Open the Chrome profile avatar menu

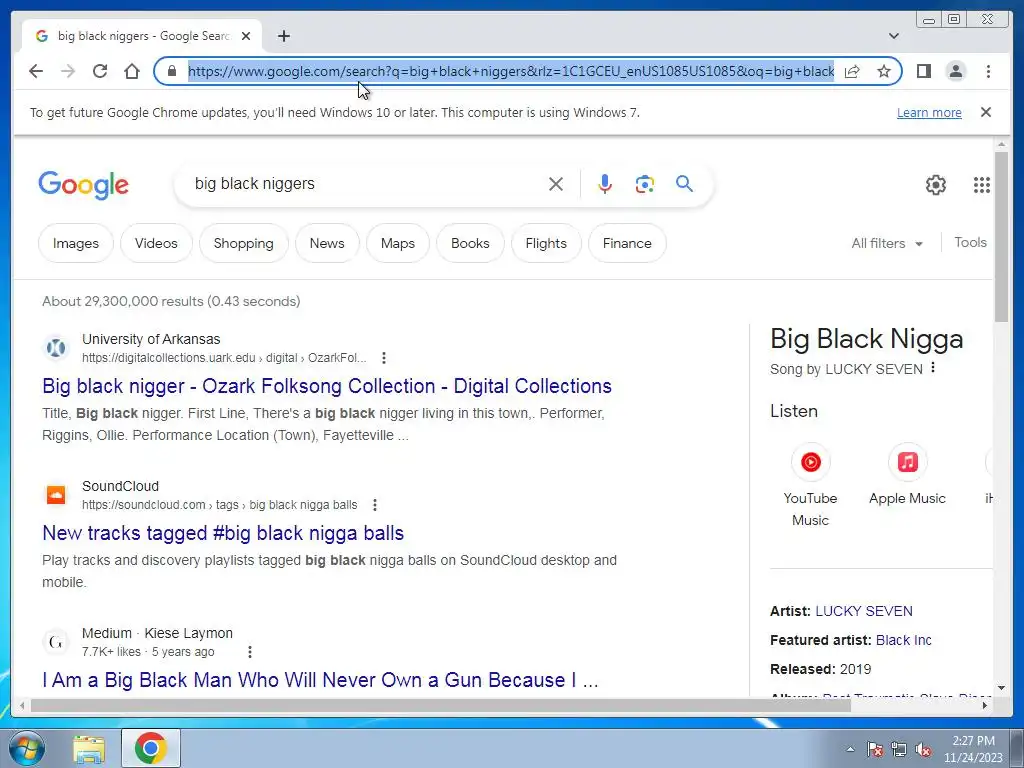[x=955, y=71]
